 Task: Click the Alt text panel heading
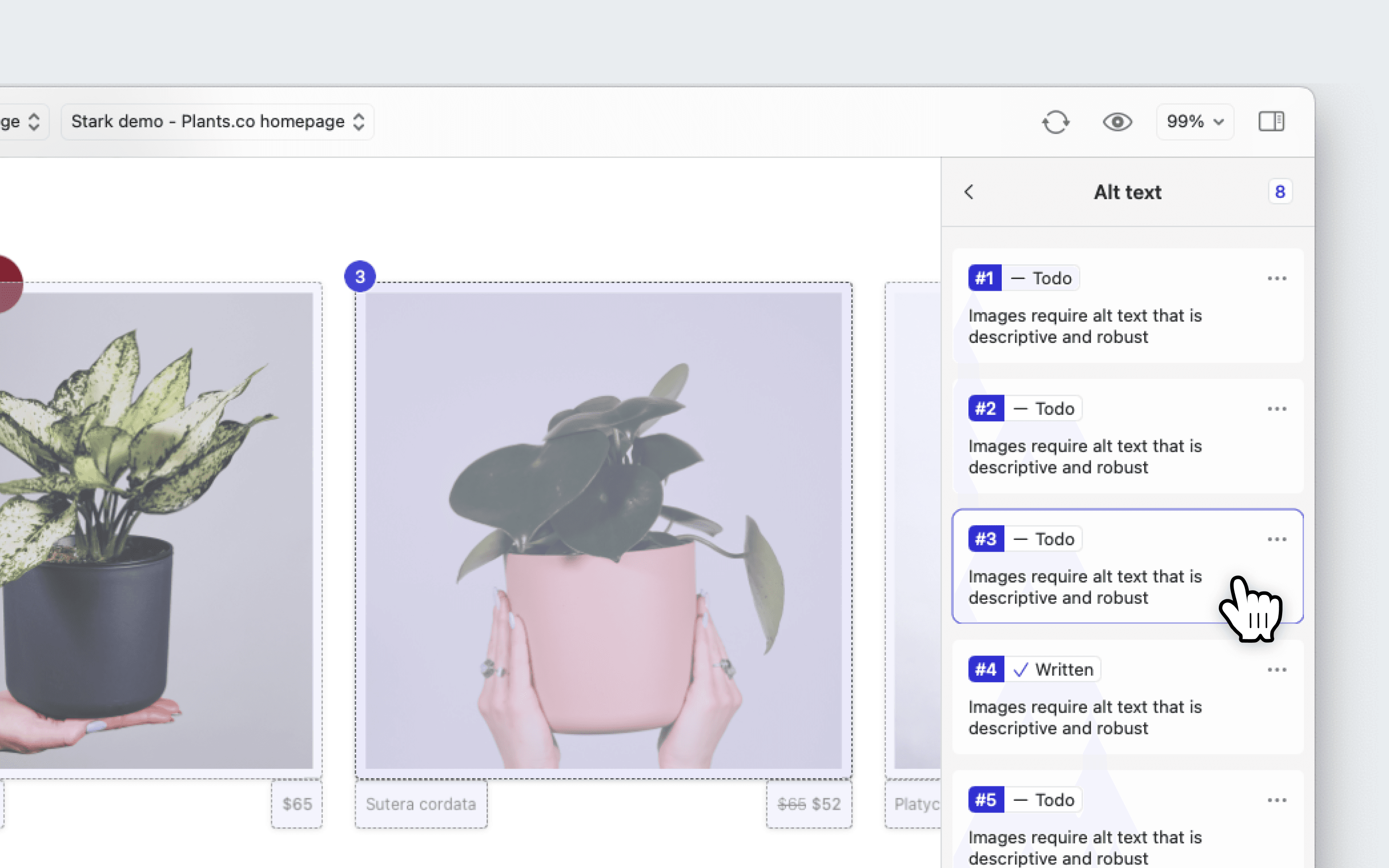pyautogui.click(x=1127, y=192)
